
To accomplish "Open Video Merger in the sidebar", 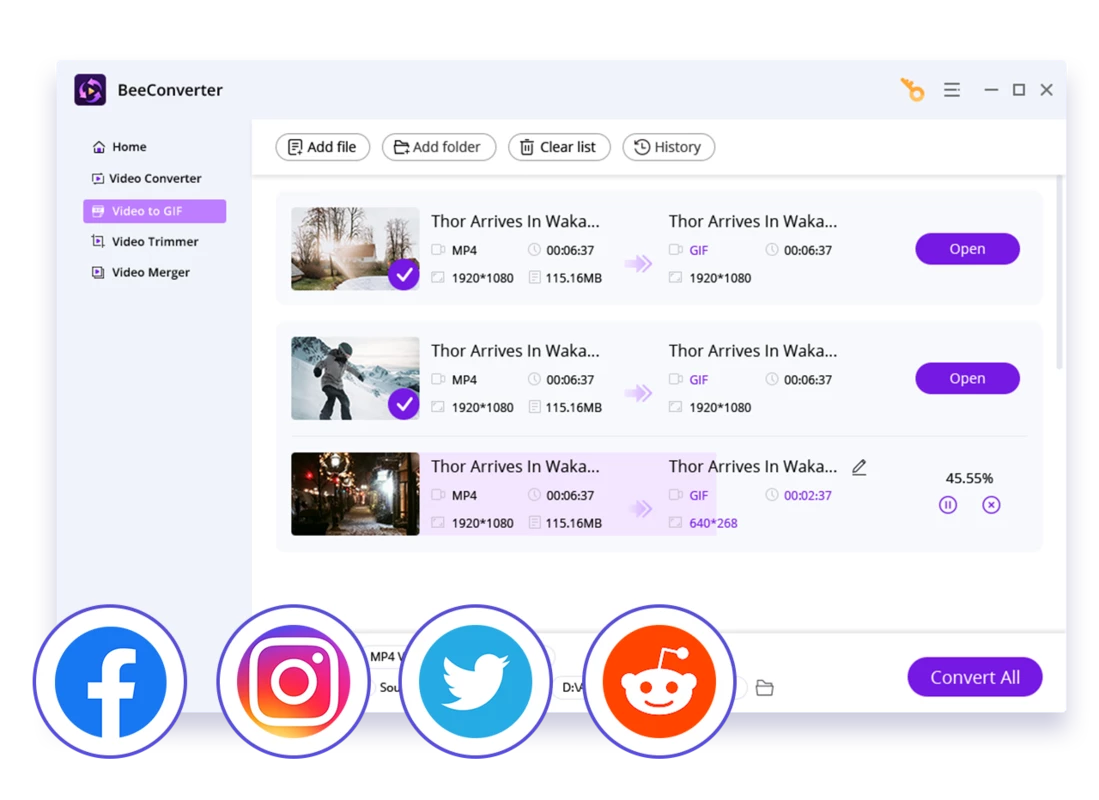I will click(141, 272).
